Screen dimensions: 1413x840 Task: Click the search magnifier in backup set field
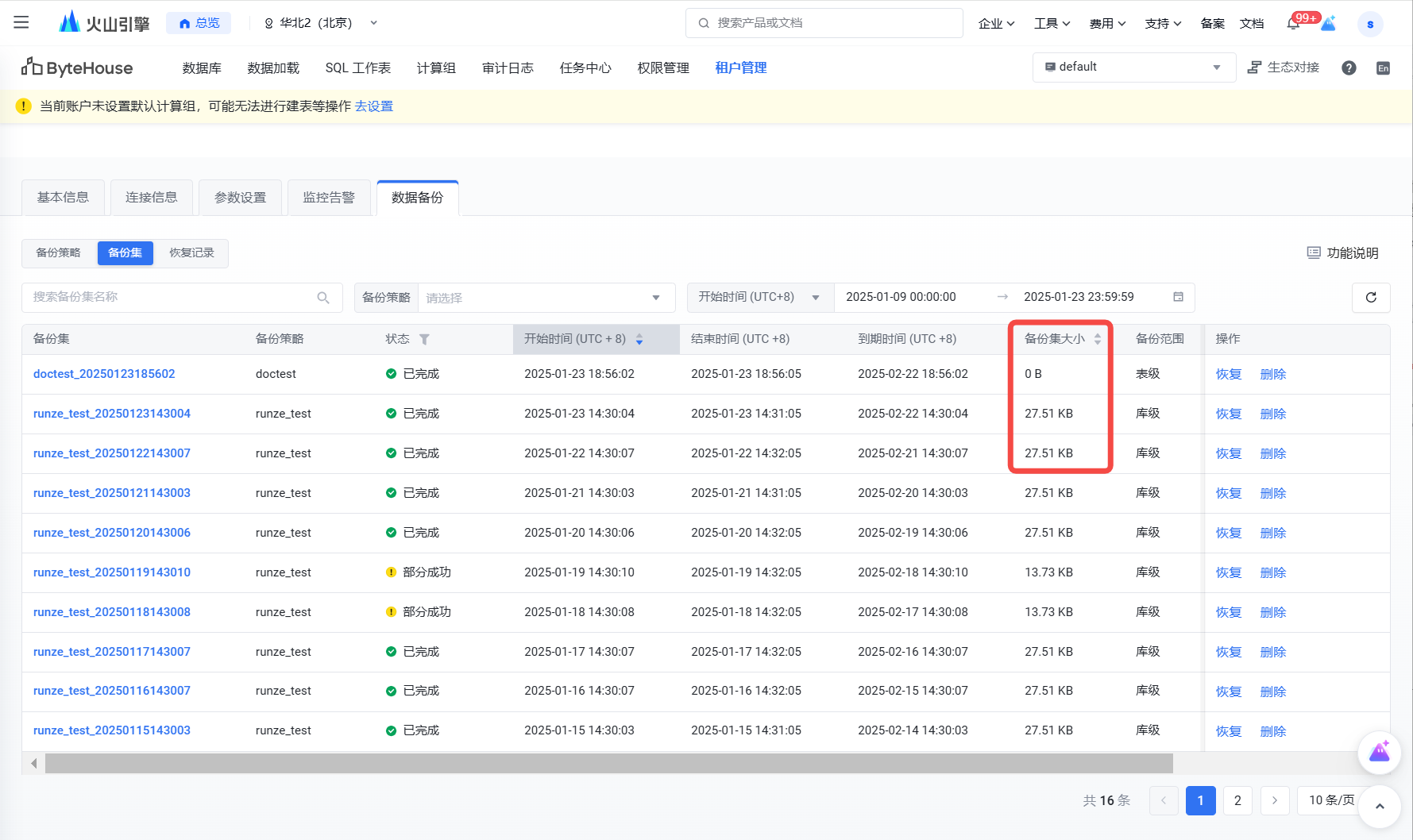point(323,298)
